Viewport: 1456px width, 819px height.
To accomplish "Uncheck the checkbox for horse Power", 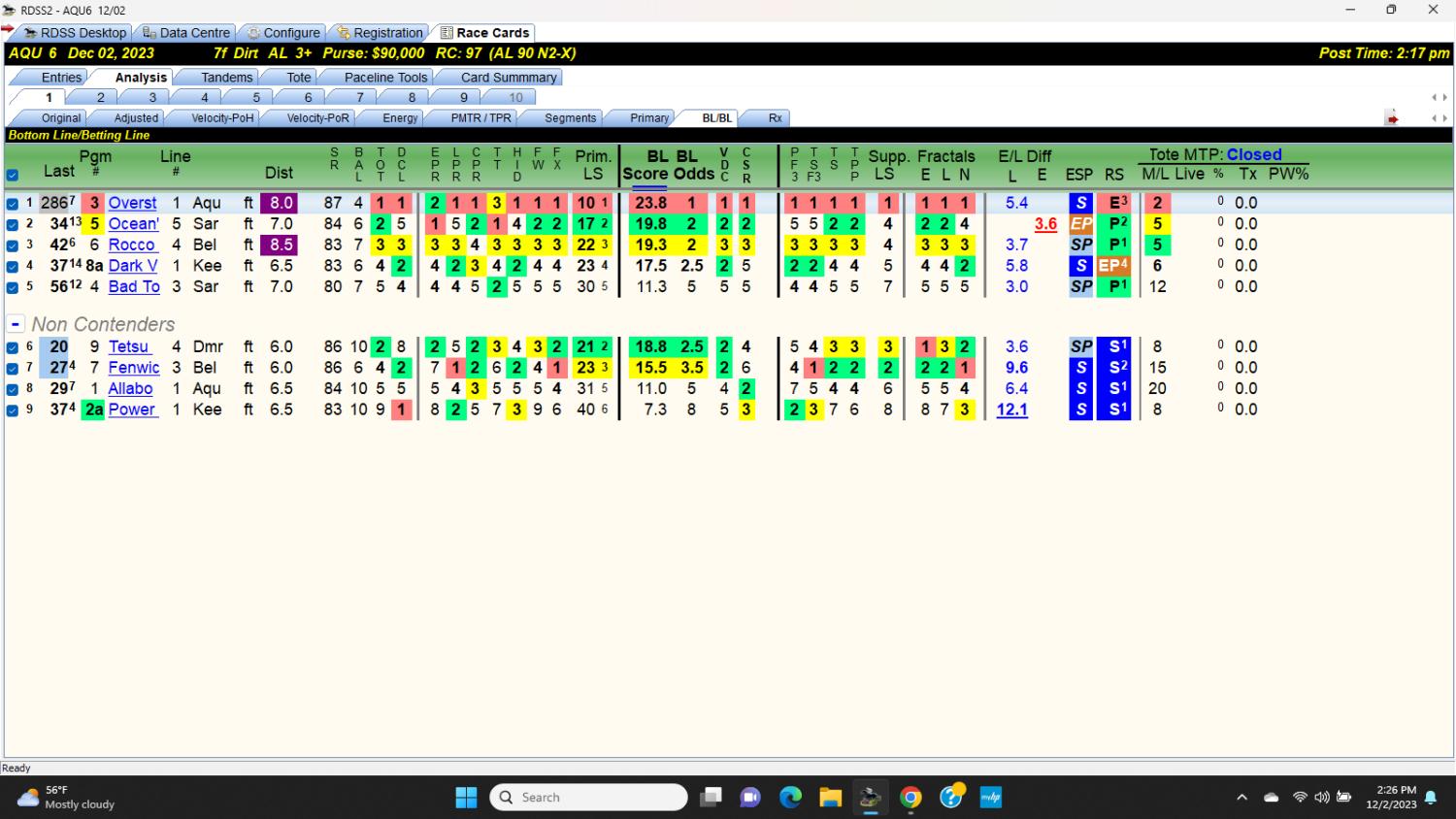I will 12,410.
